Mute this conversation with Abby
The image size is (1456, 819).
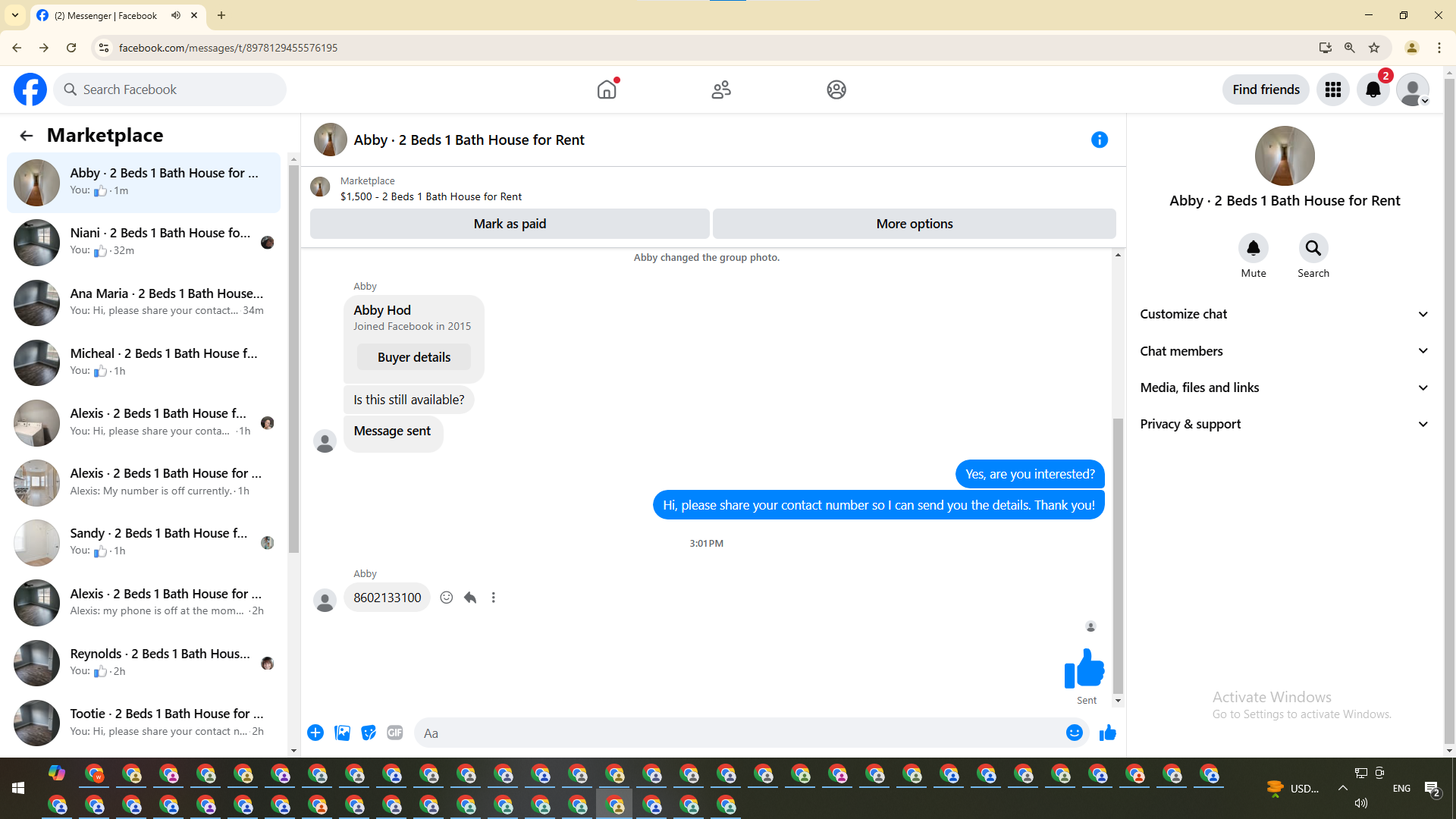click(1253, 249)
